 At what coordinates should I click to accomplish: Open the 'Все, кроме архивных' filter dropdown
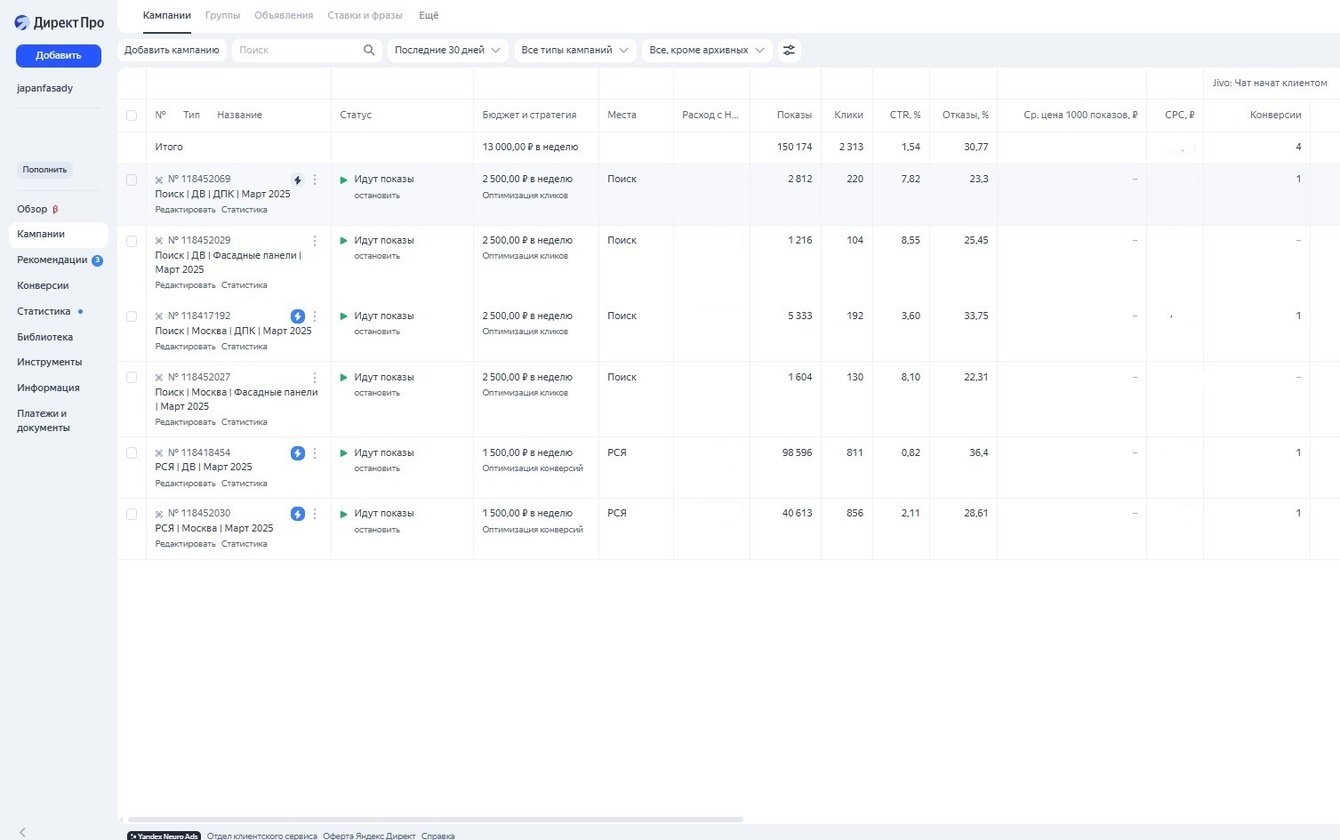[707, 50]
